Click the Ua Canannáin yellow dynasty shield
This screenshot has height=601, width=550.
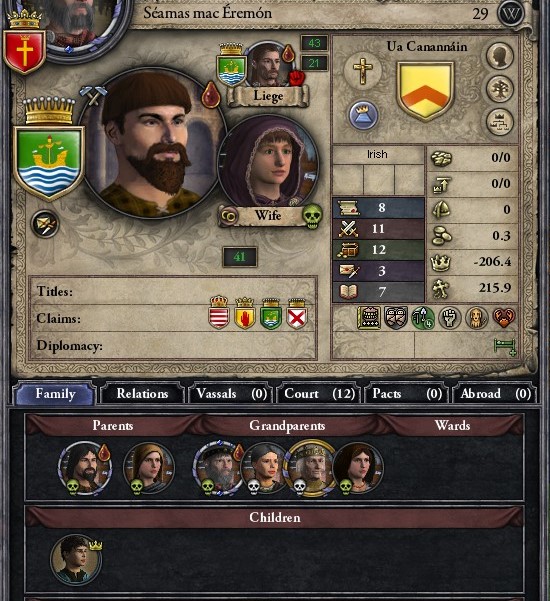pos(425,91)
